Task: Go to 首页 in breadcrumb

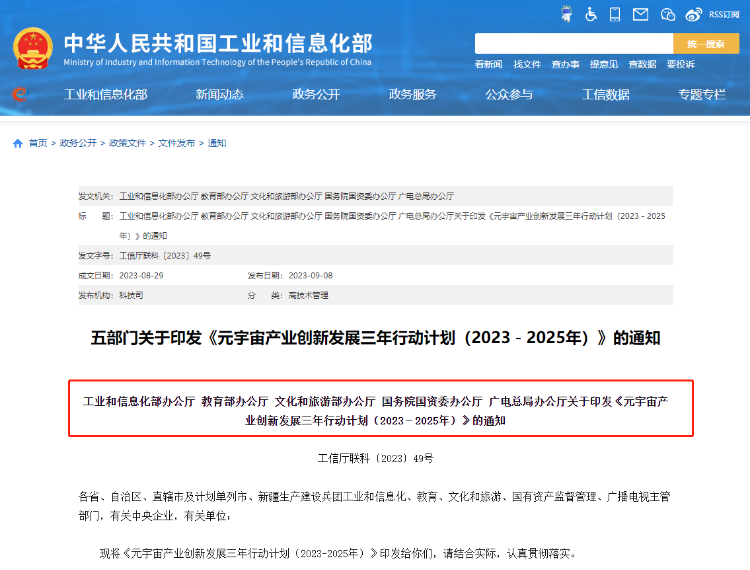Action: point(38,143)
